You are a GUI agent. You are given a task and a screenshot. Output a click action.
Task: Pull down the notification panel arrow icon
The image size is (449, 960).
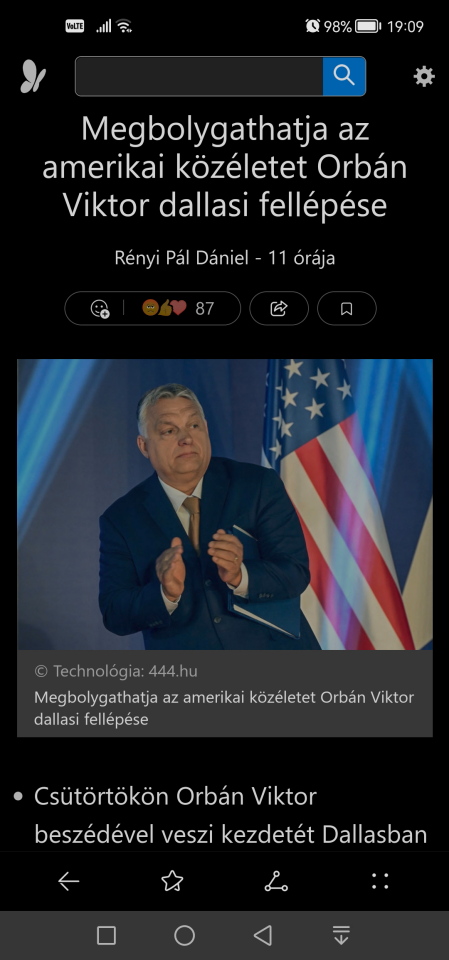[x=341, y=935]
